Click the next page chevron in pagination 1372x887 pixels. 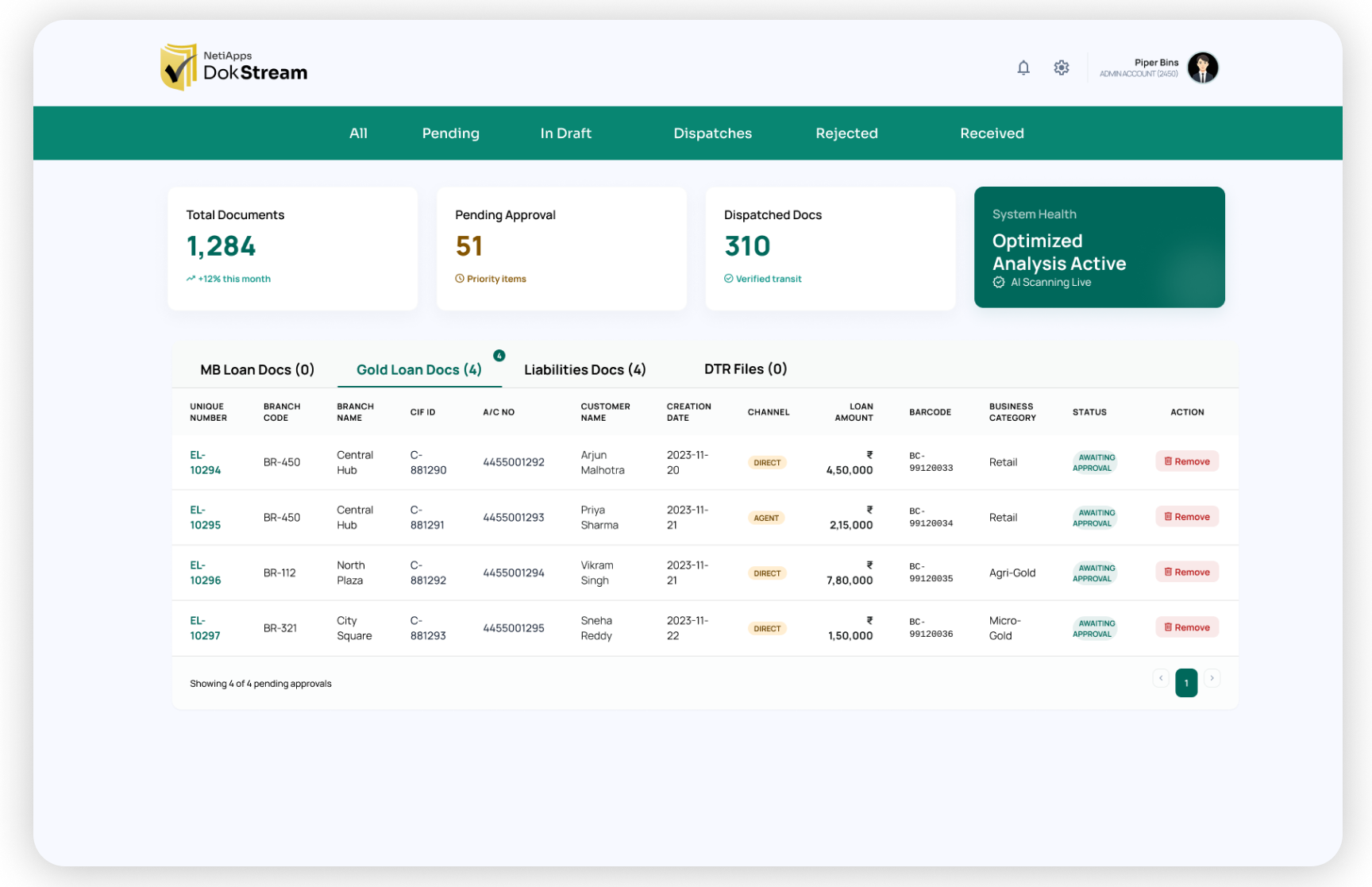pos(1212,678)
